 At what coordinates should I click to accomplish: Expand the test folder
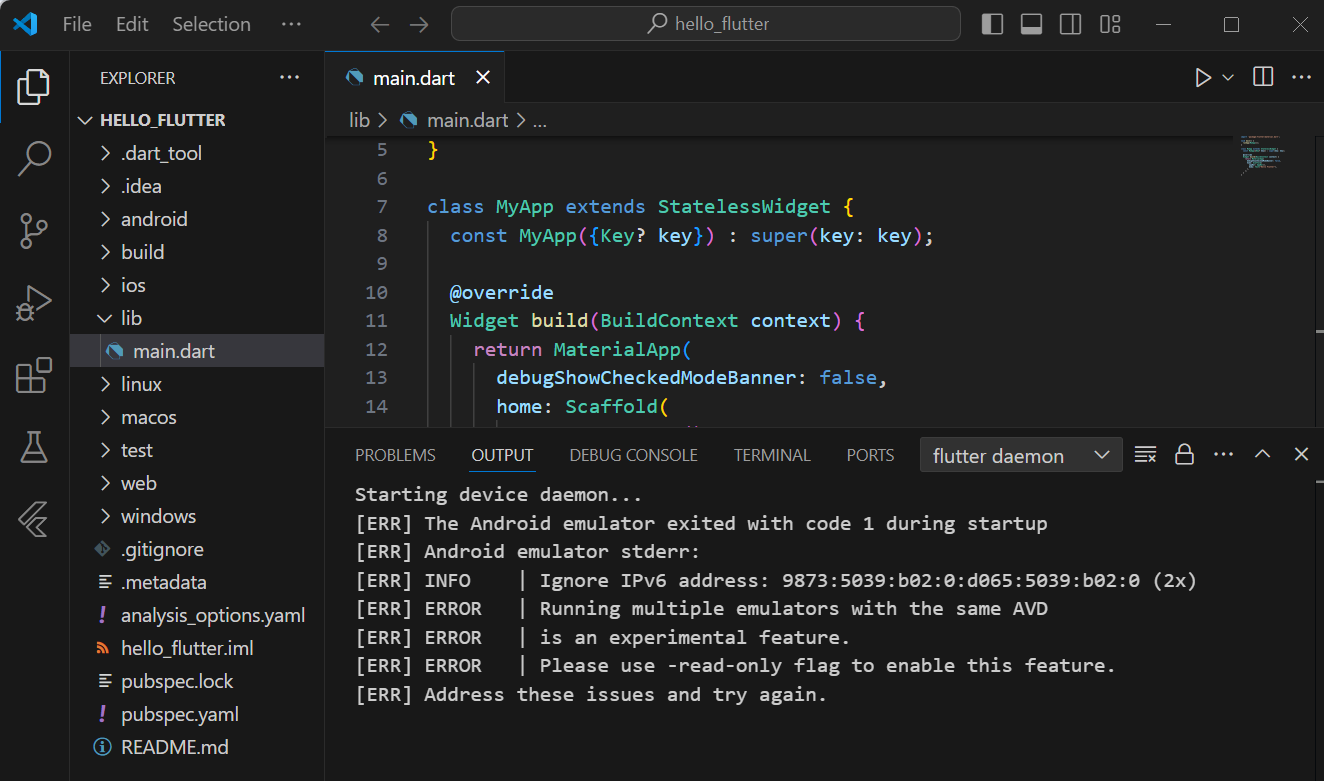(x=197, y=450)
